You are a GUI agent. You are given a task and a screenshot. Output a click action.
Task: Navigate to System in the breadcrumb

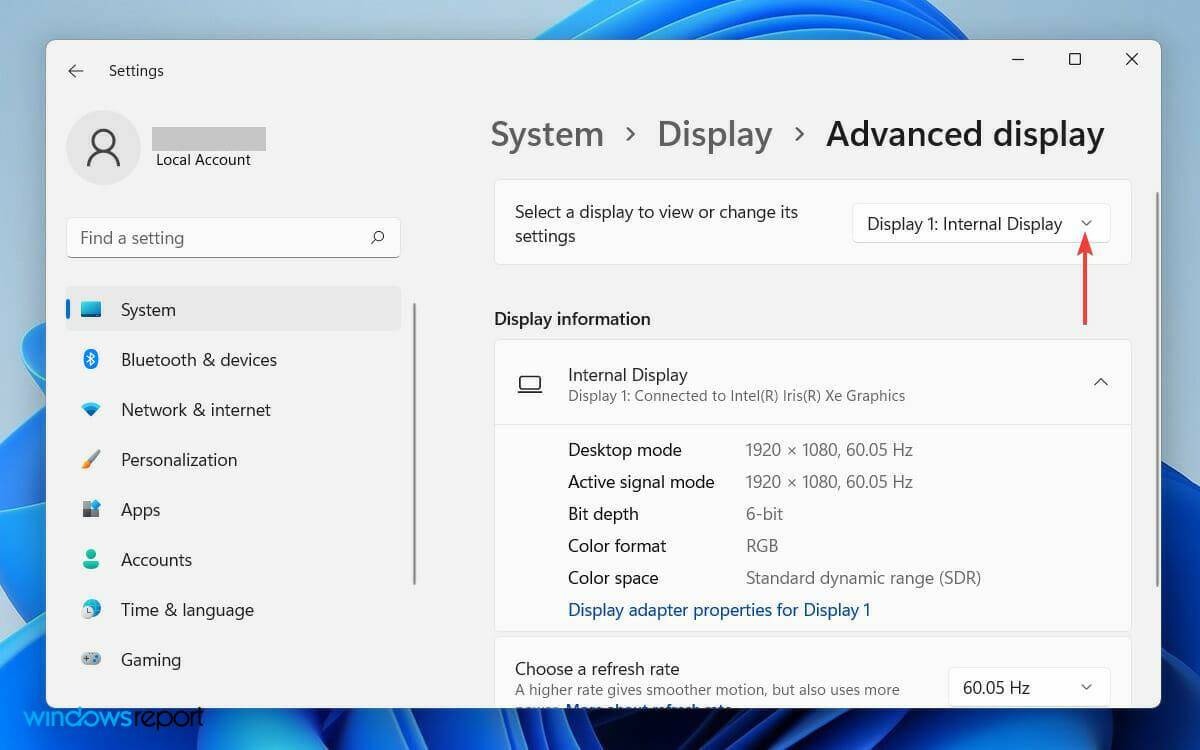pyautogui.click(x=547, y=134)
